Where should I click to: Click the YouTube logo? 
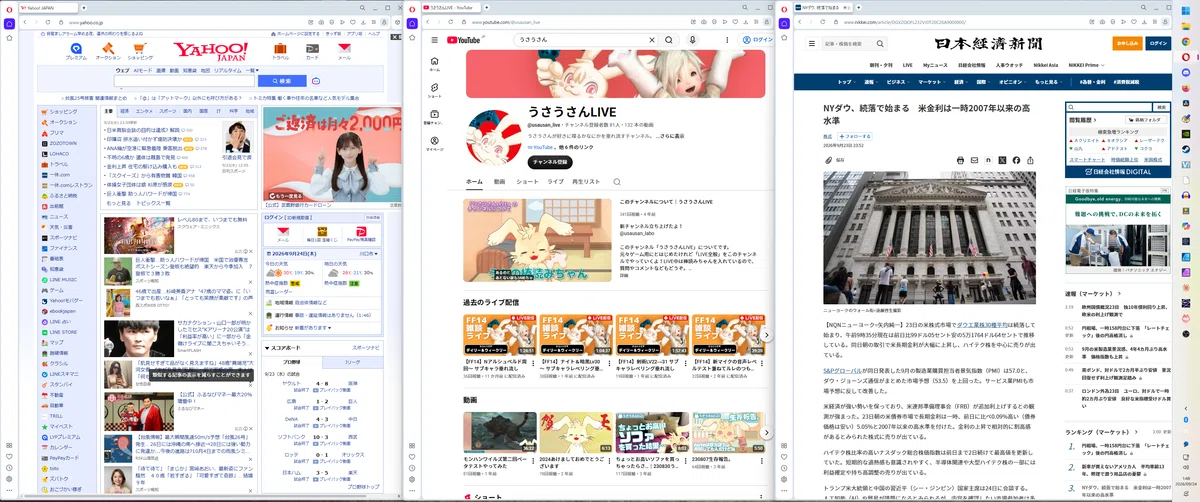[464, 40]
